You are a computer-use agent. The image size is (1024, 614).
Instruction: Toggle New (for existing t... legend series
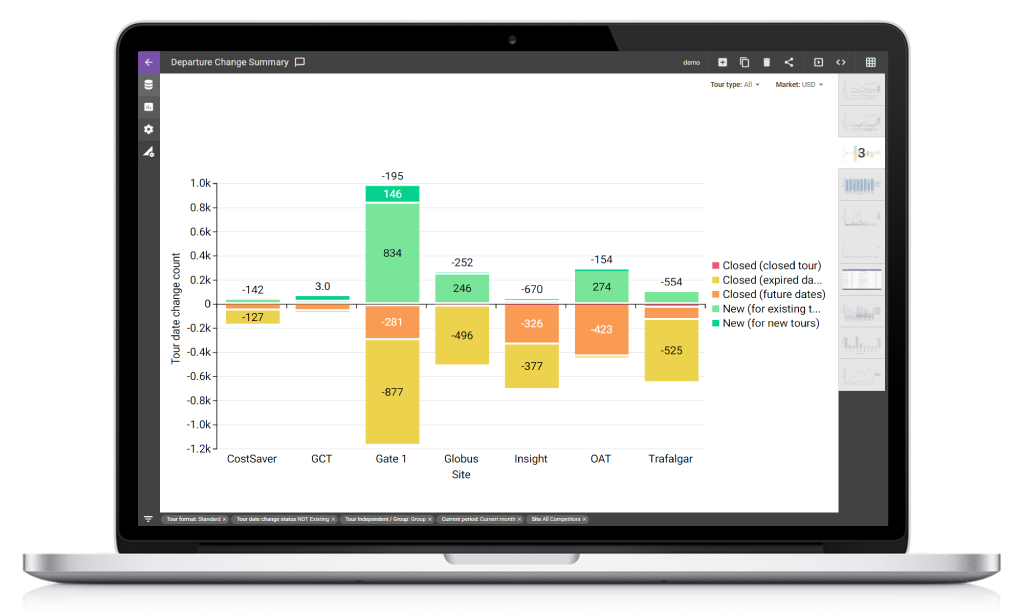766,308
